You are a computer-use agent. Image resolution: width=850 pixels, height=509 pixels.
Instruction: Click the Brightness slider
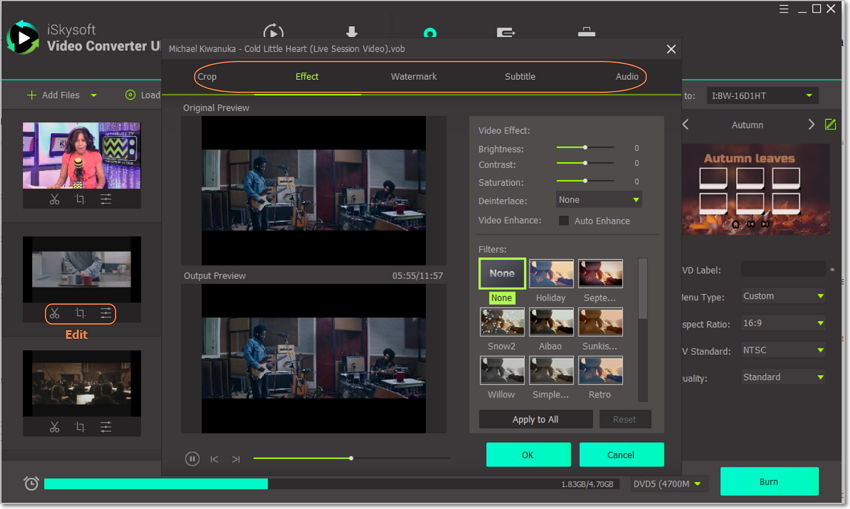(x=585, y=147)
